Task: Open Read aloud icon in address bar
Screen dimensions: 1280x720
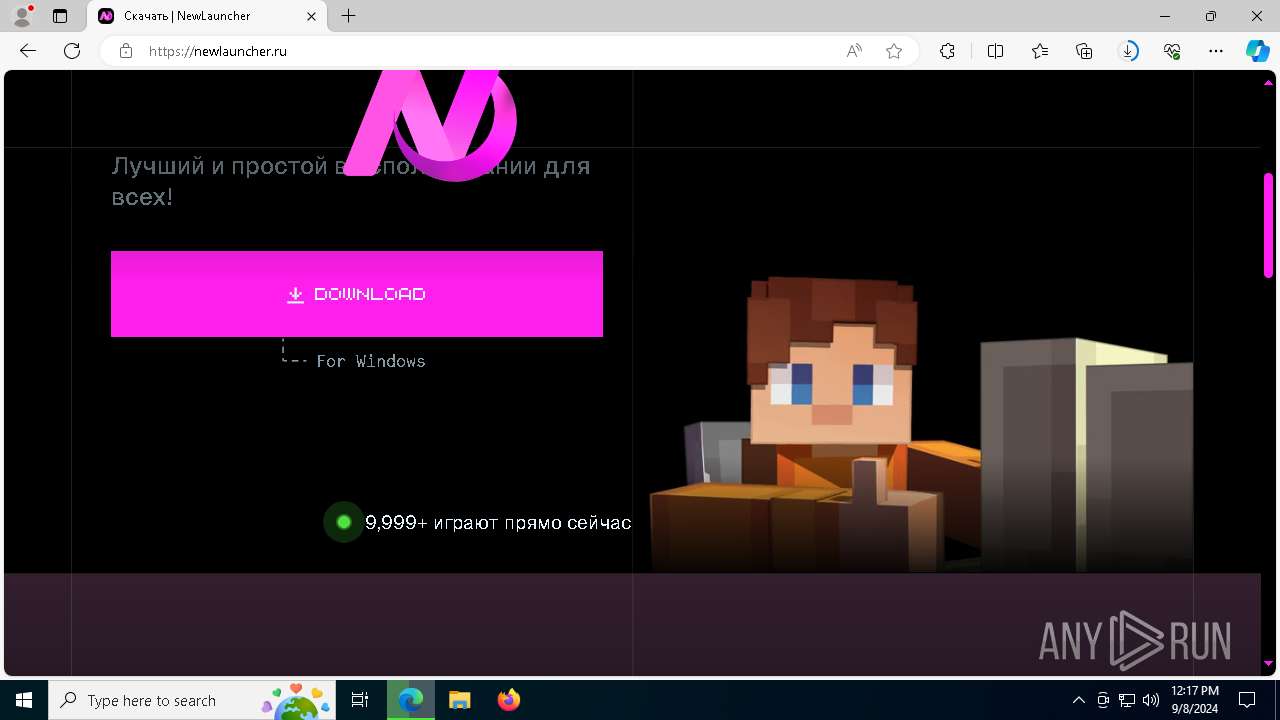Action: pos(854,51)
